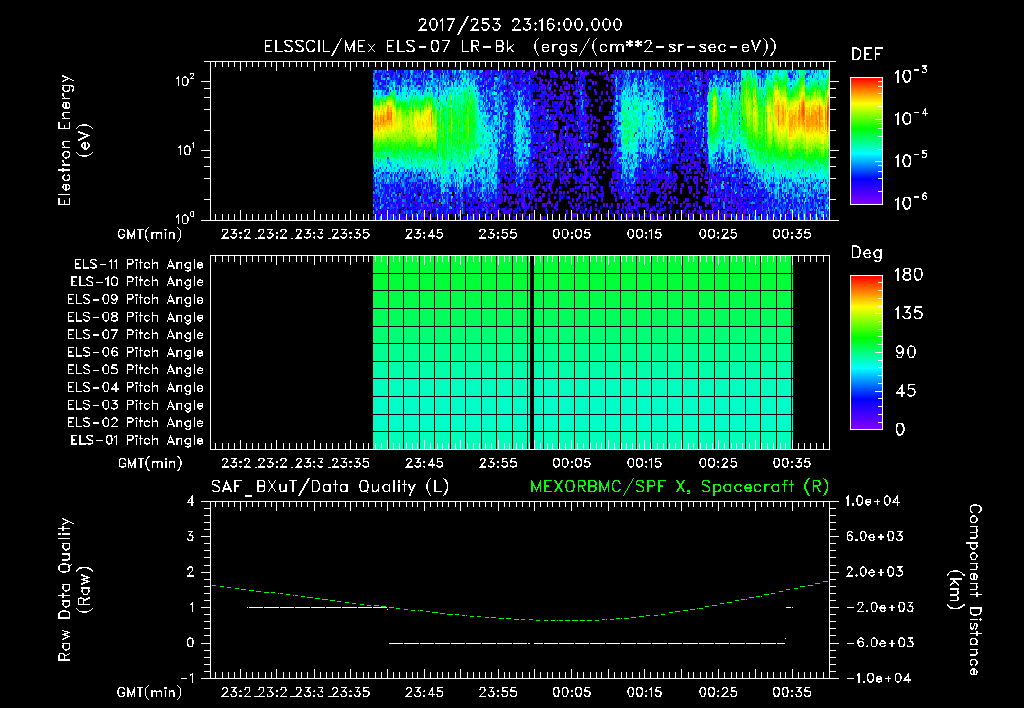Click the GMT(min) label under the bottom plot
1024x708 pixels.
(150, 692)
